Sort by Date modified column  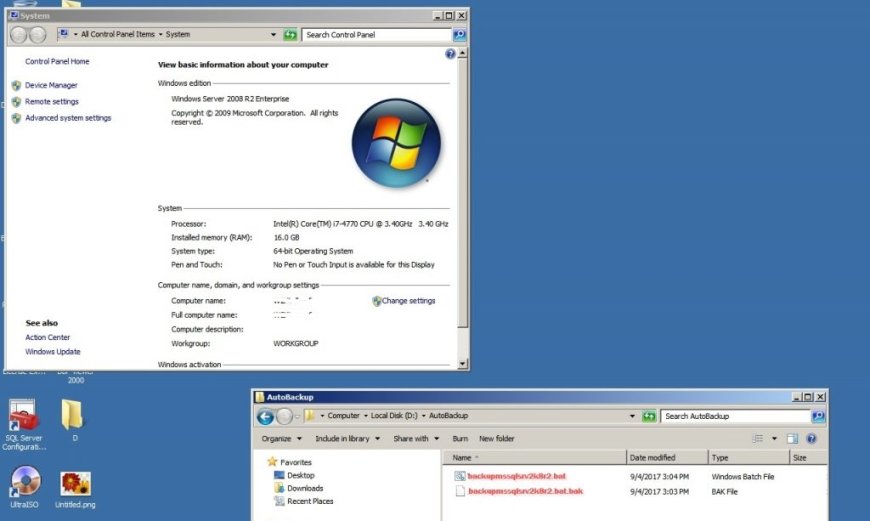click(x=667, y=458)
